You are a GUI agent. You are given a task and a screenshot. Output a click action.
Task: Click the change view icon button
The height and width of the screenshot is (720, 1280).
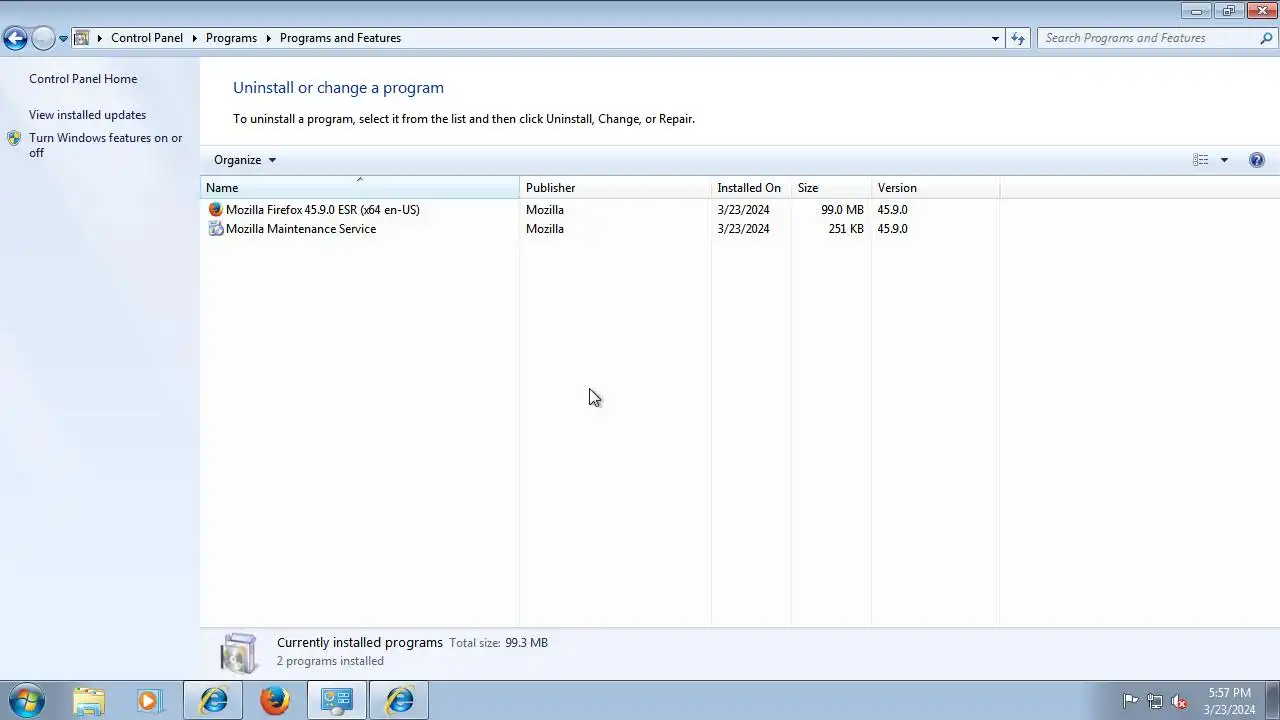click(x=1200, y=160)
